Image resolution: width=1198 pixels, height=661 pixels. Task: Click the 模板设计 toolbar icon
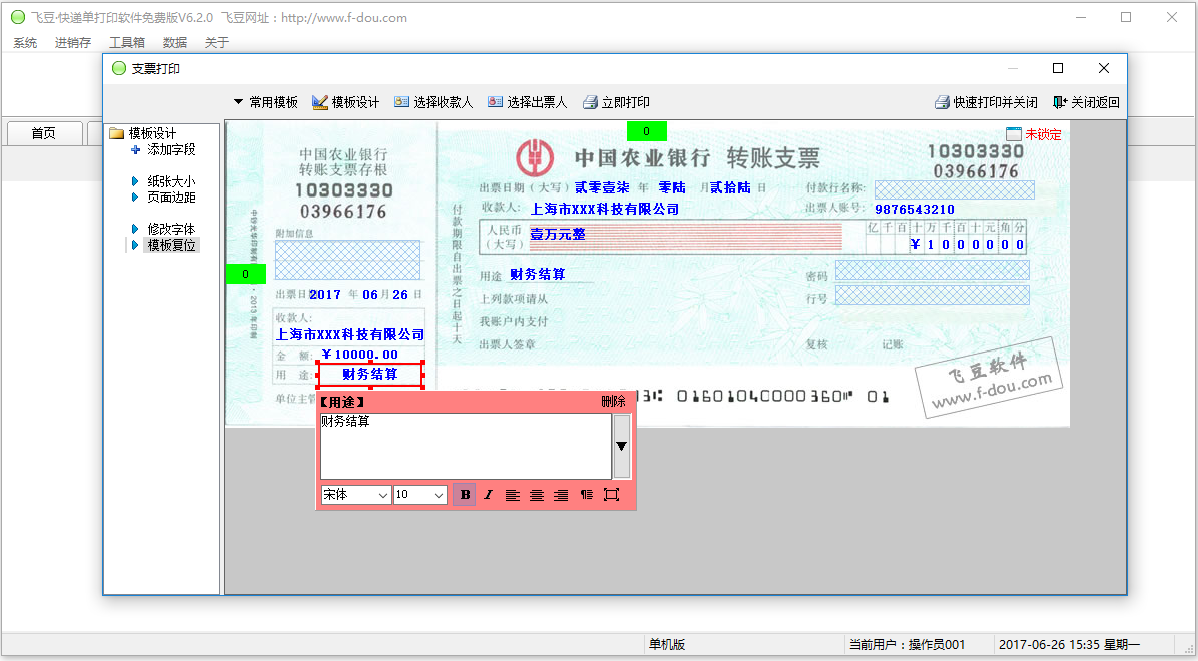319,102
